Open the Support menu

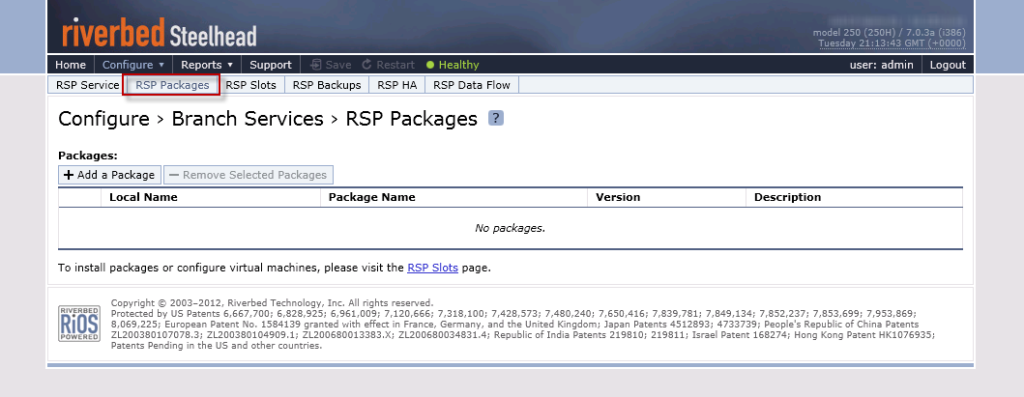point(270,65)
